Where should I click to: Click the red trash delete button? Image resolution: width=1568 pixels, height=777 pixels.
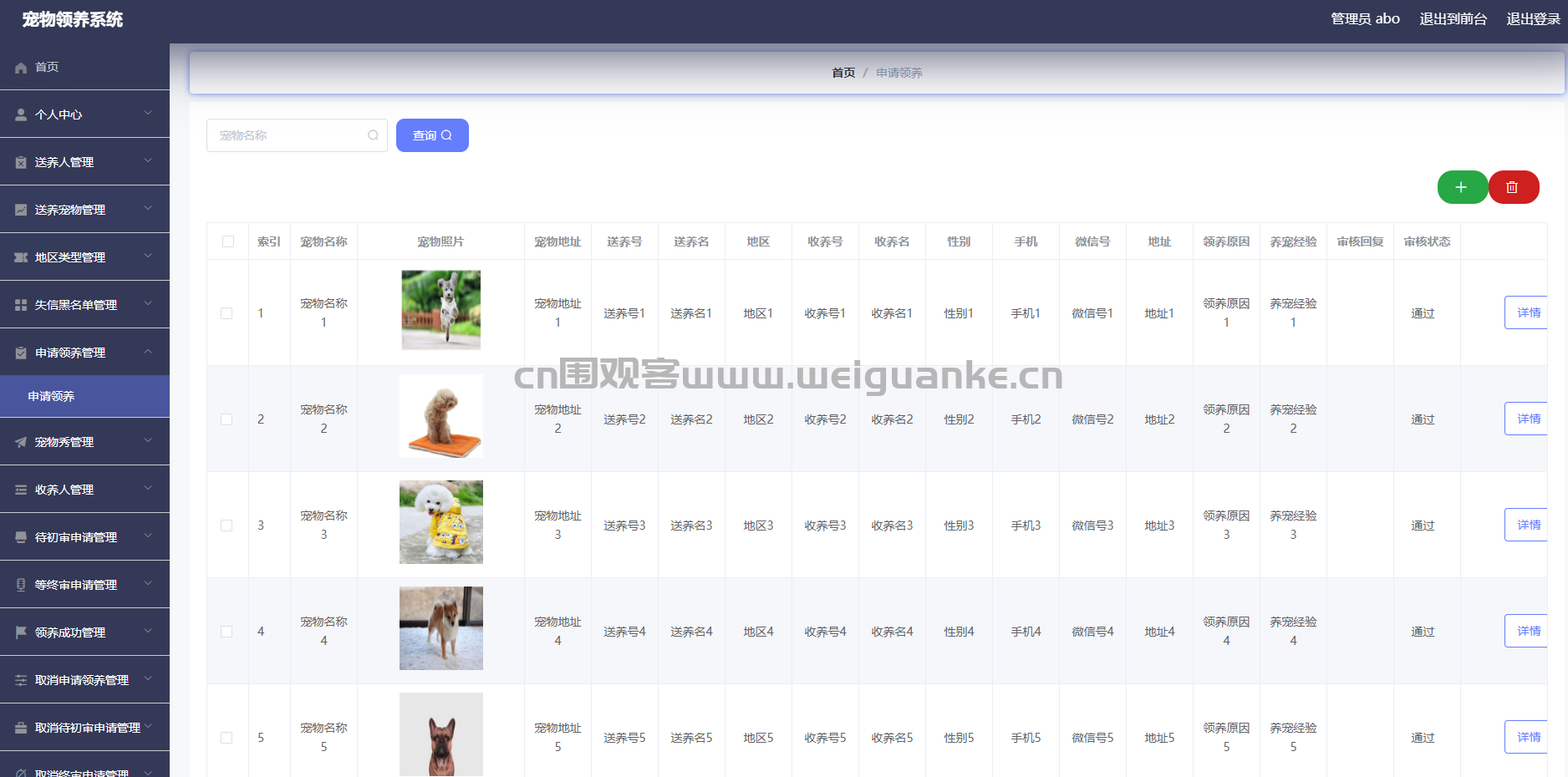(1513, 187)
